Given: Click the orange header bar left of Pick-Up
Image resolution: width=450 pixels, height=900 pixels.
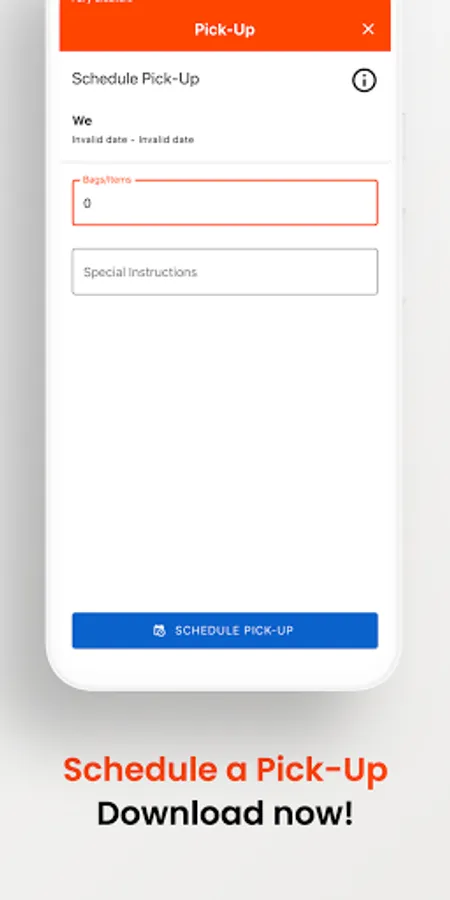Looking at the screenshot, I should (126, 30).
